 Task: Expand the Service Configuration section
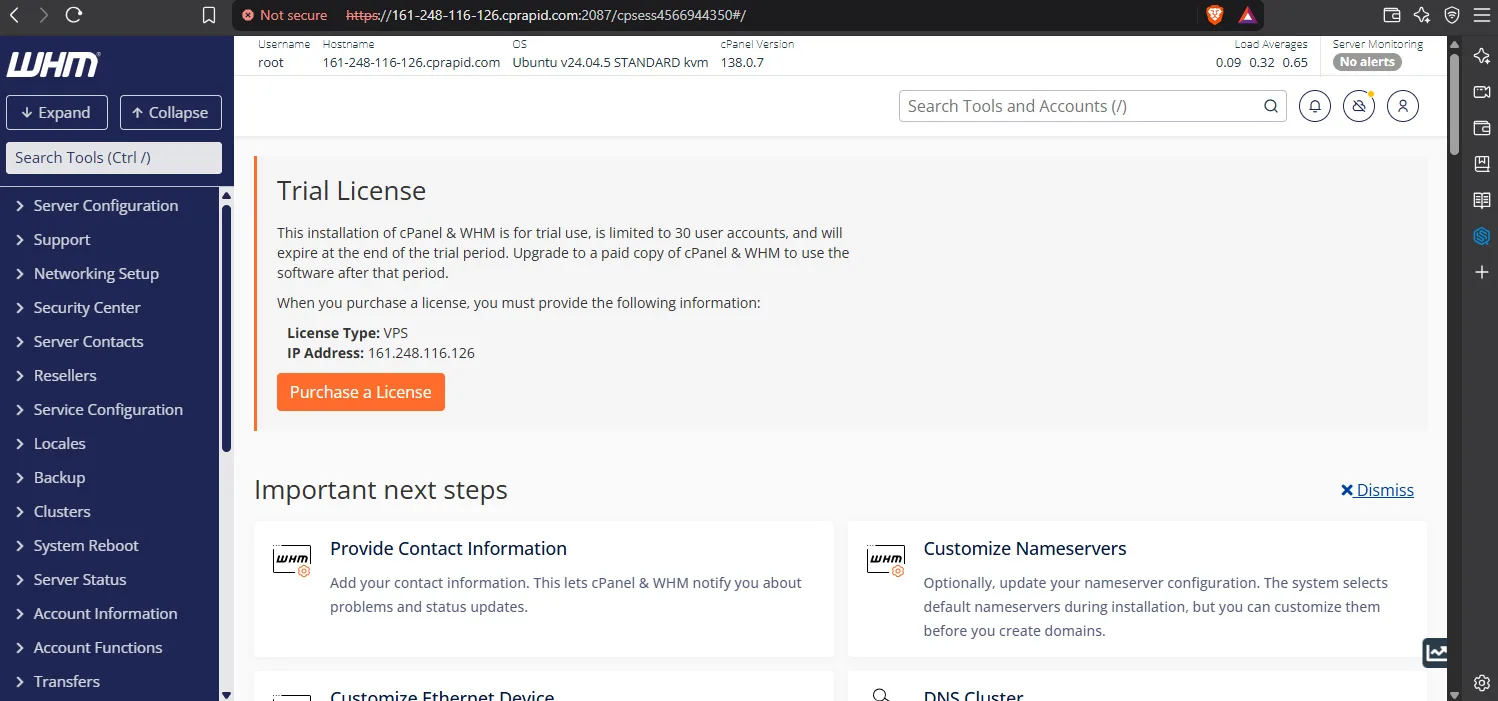point(108,410)
